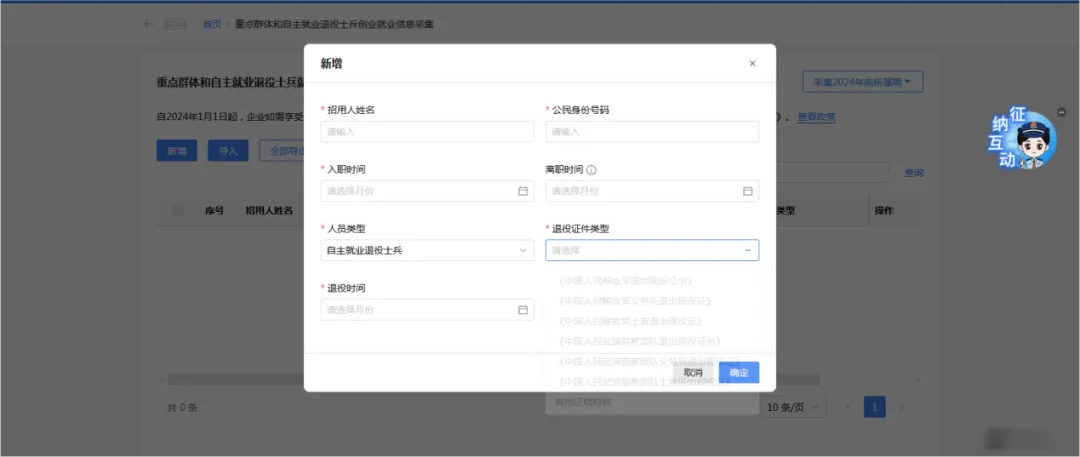Click the 公民身份号码 input field

tap(652, 131)
